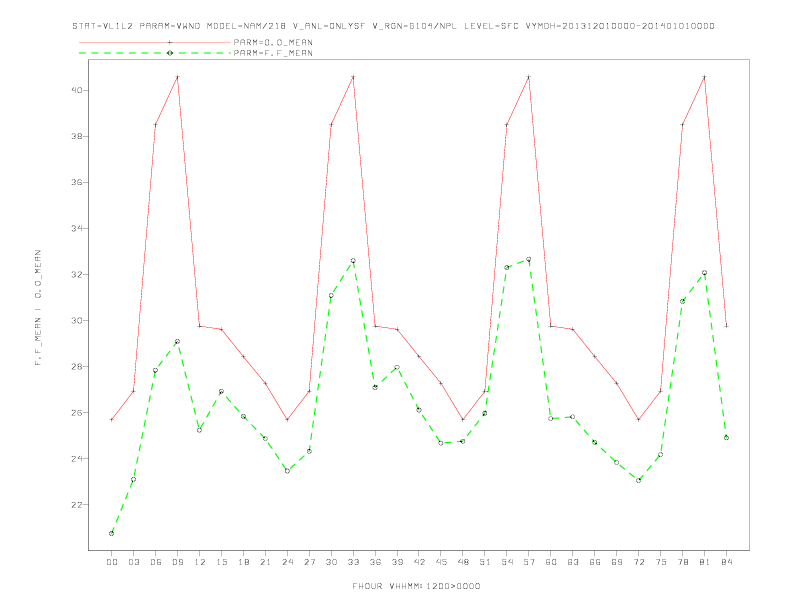Click x-axis tick label 57
Image resolution: width=792 pixels, height=612 pixels.
529,562
